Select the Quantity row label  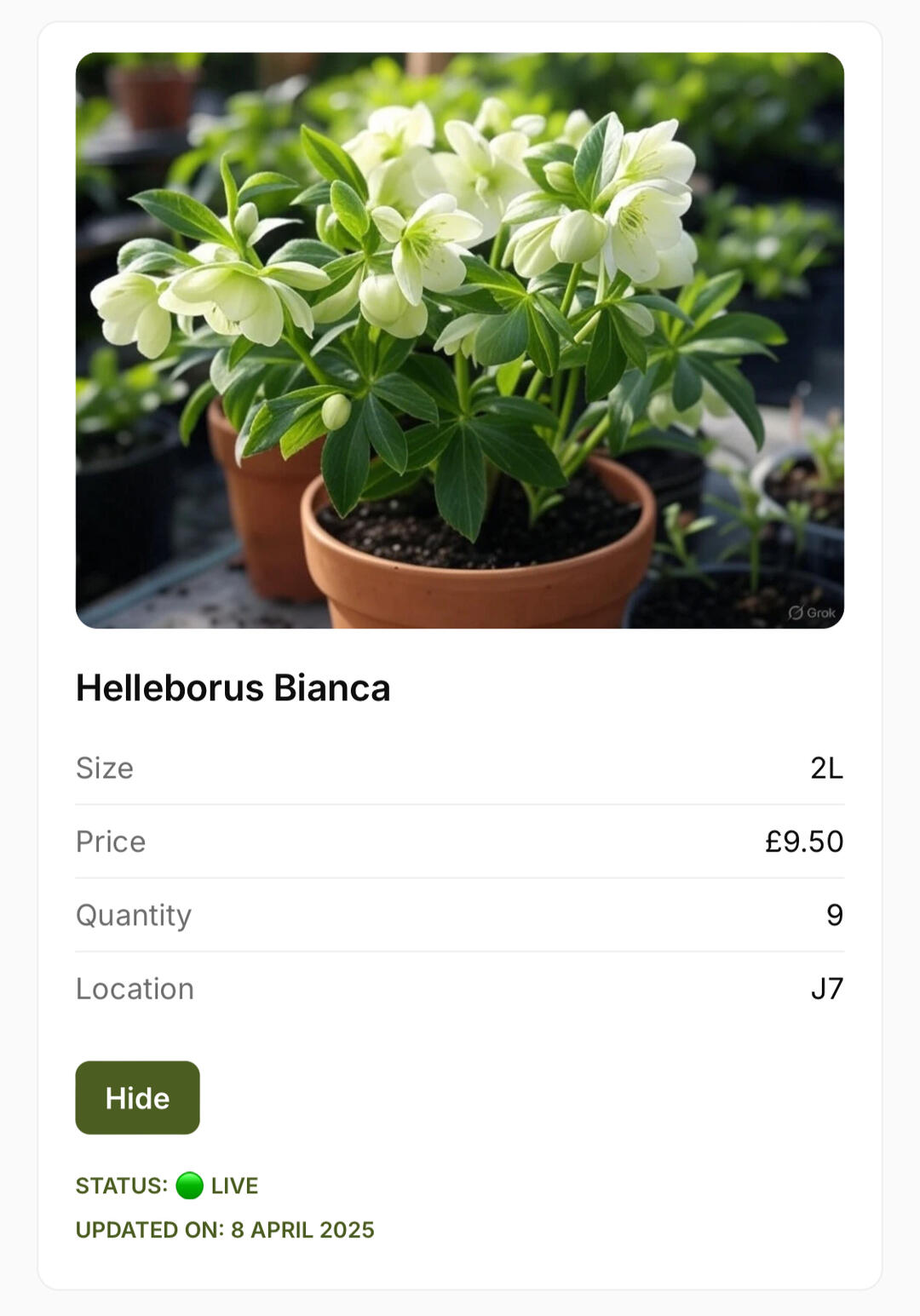pyautogui.click(x=134, y=915)
